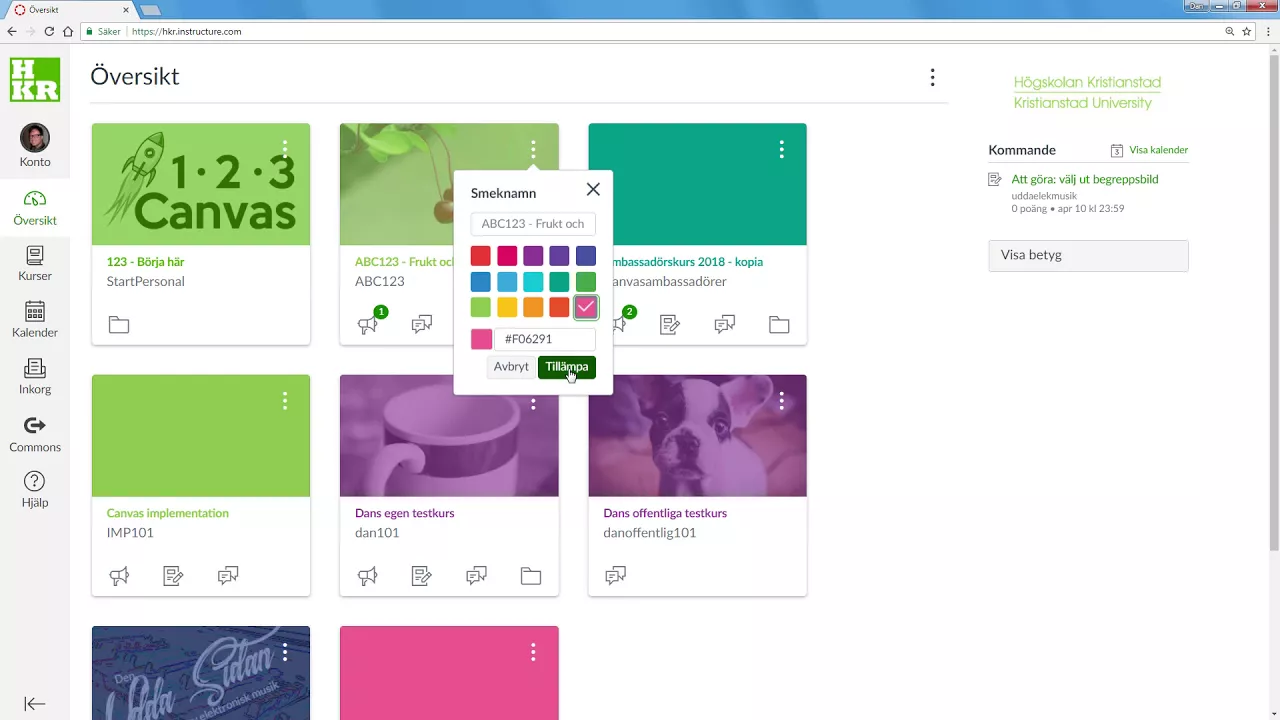Open Kurser in the sidebar
This screenshot has height=720, width=1280.
coord(35,264)
